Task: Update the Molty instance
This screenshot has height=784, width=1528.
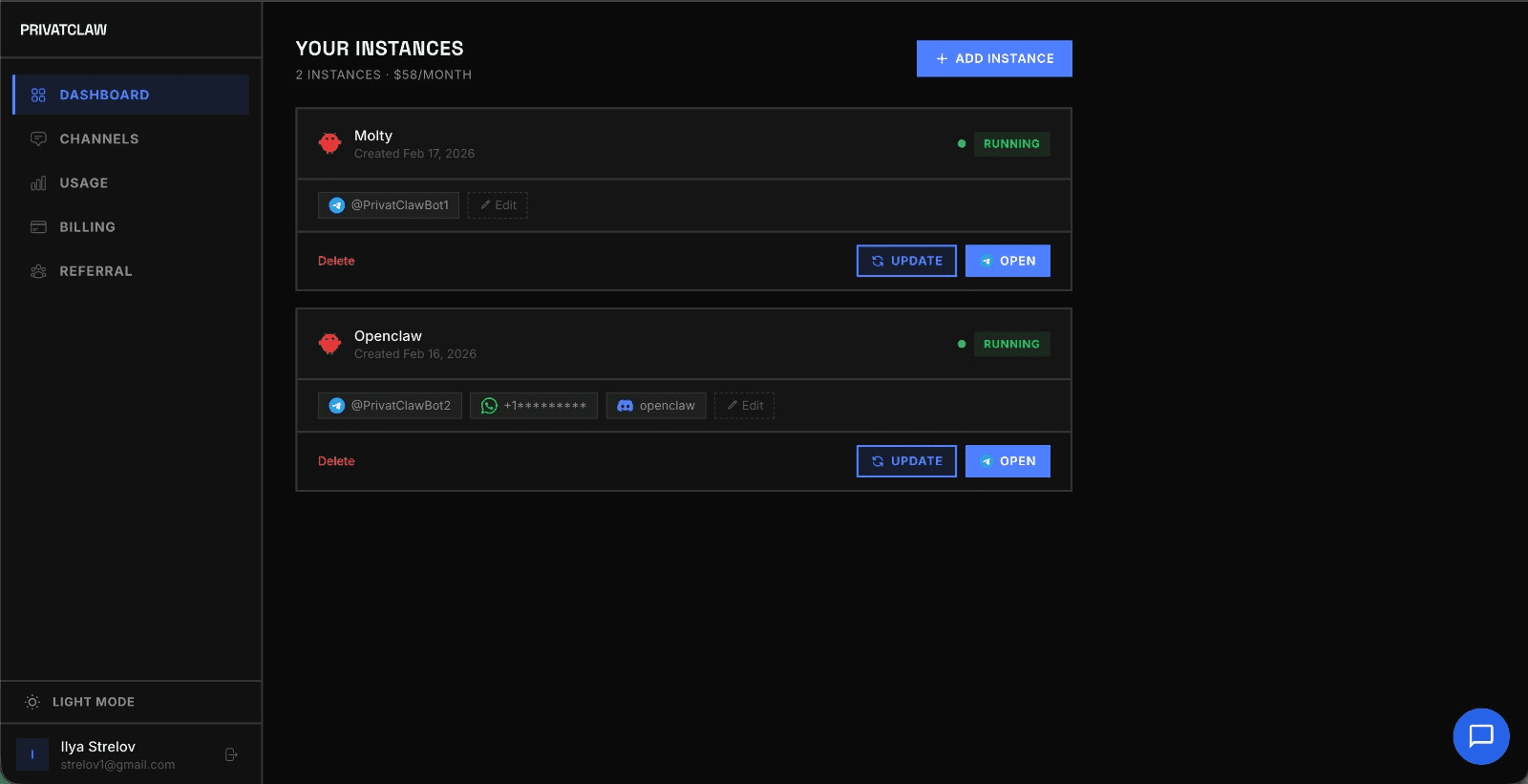Action: [906, 261]
